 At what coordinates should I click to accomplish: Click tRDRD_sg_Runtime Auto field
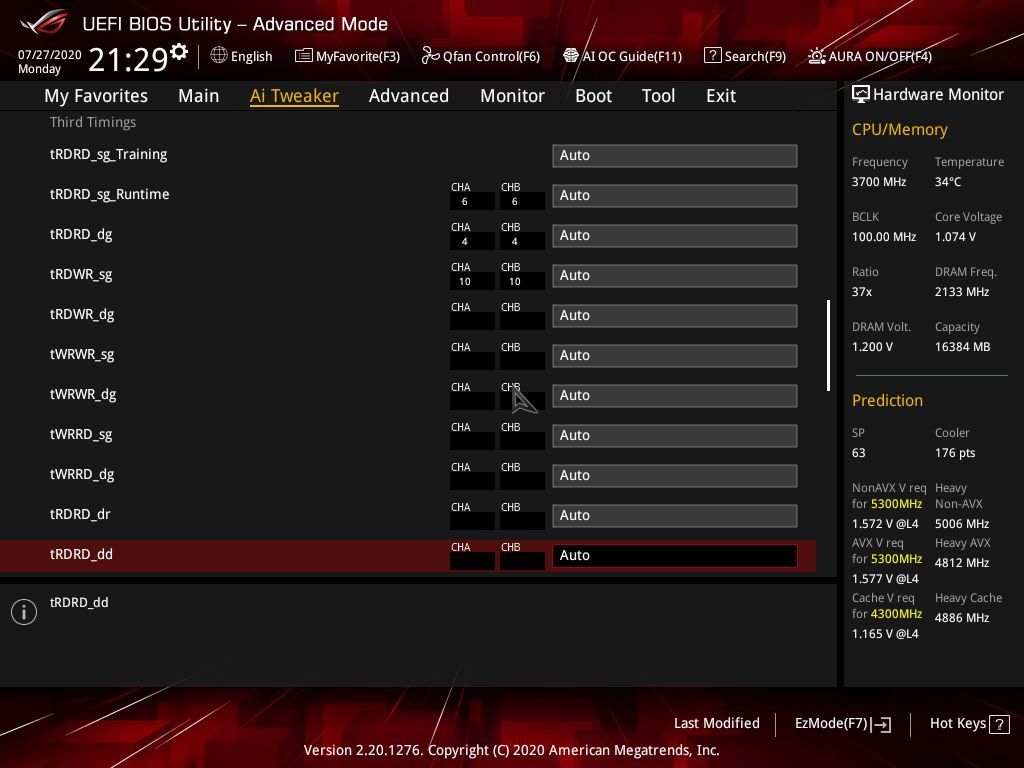point(675,195)
